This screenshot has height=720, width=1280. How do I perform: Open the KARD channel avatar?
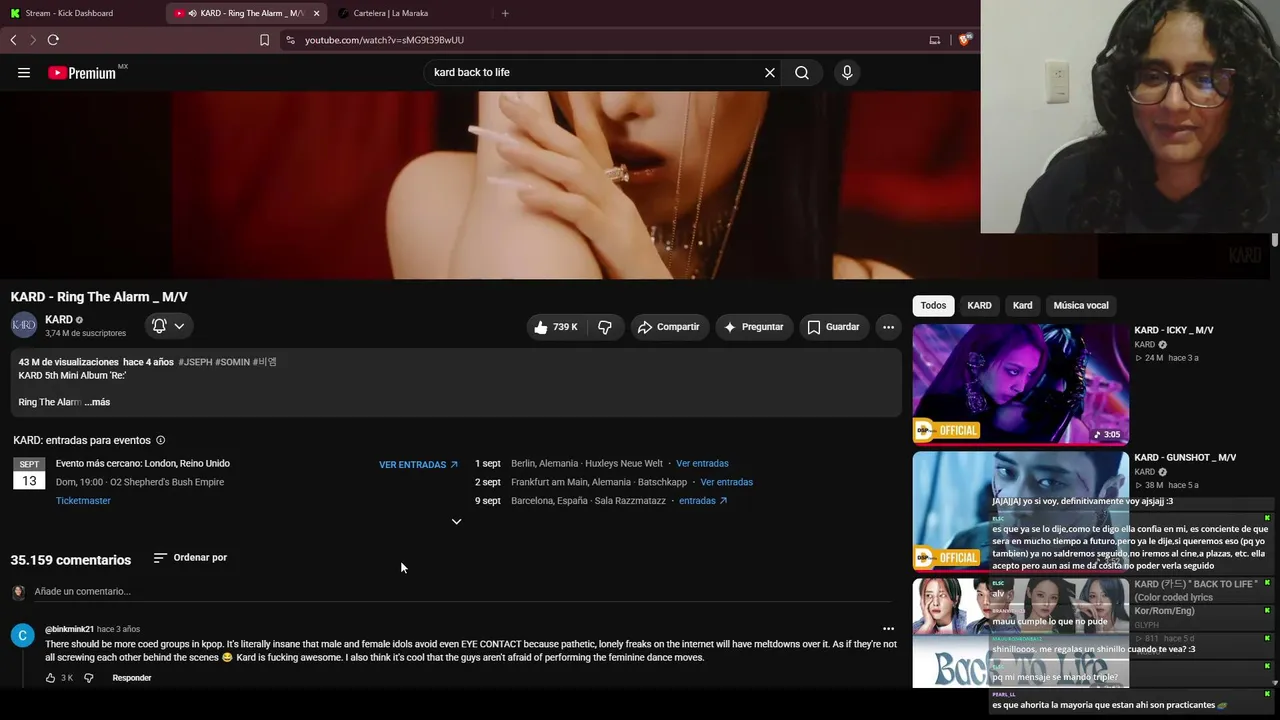pyautogui.click(x=24, y=325)
